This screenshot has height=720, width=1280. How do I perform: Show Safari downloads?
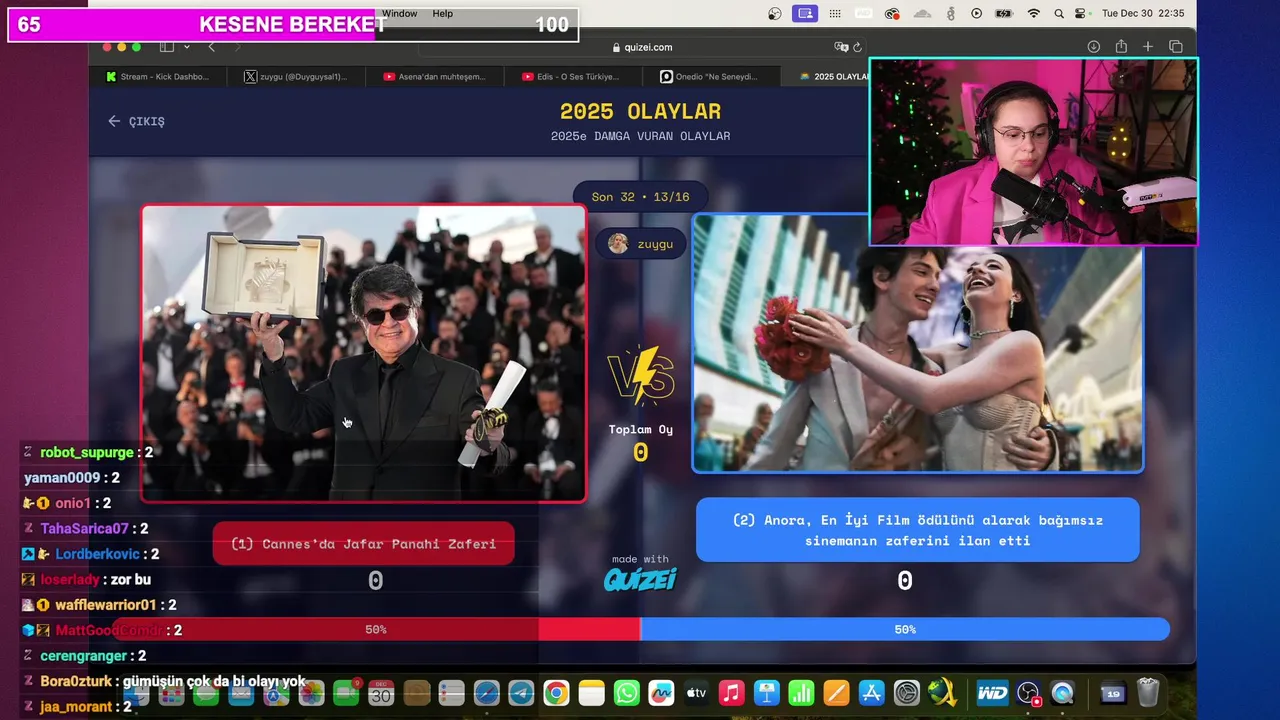1094,47
